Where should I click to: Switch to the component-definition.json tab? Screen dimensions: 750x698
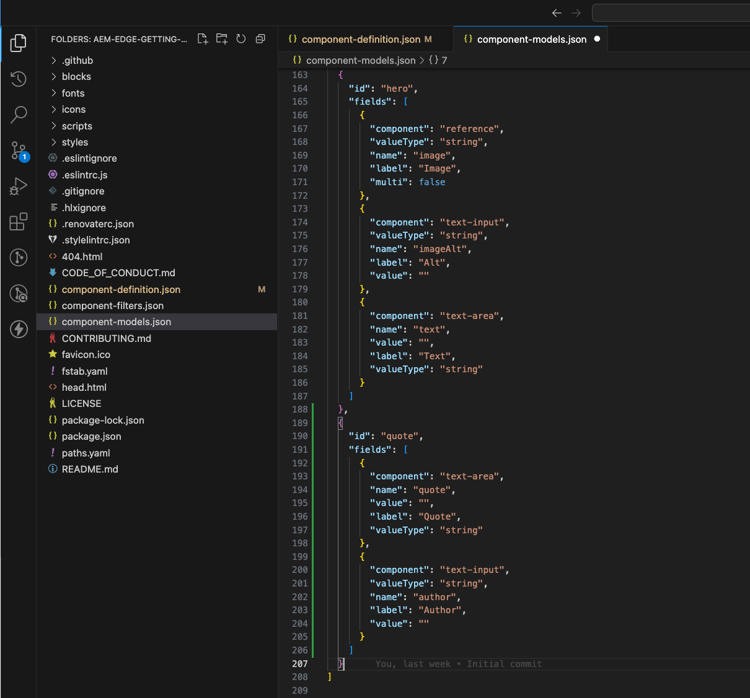coord(361,39)
